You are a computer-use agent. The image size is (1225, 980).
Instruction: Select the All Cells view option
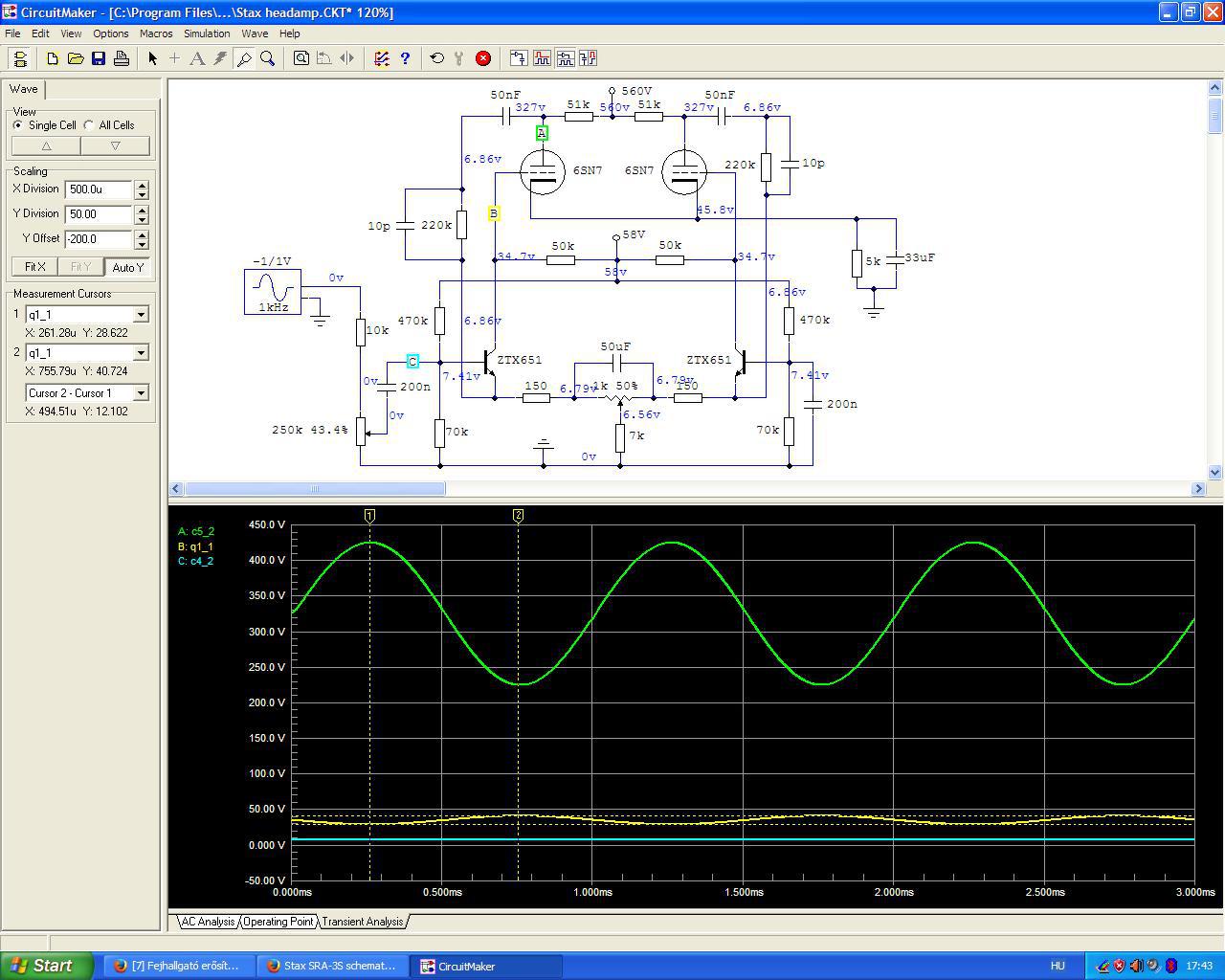109,125
